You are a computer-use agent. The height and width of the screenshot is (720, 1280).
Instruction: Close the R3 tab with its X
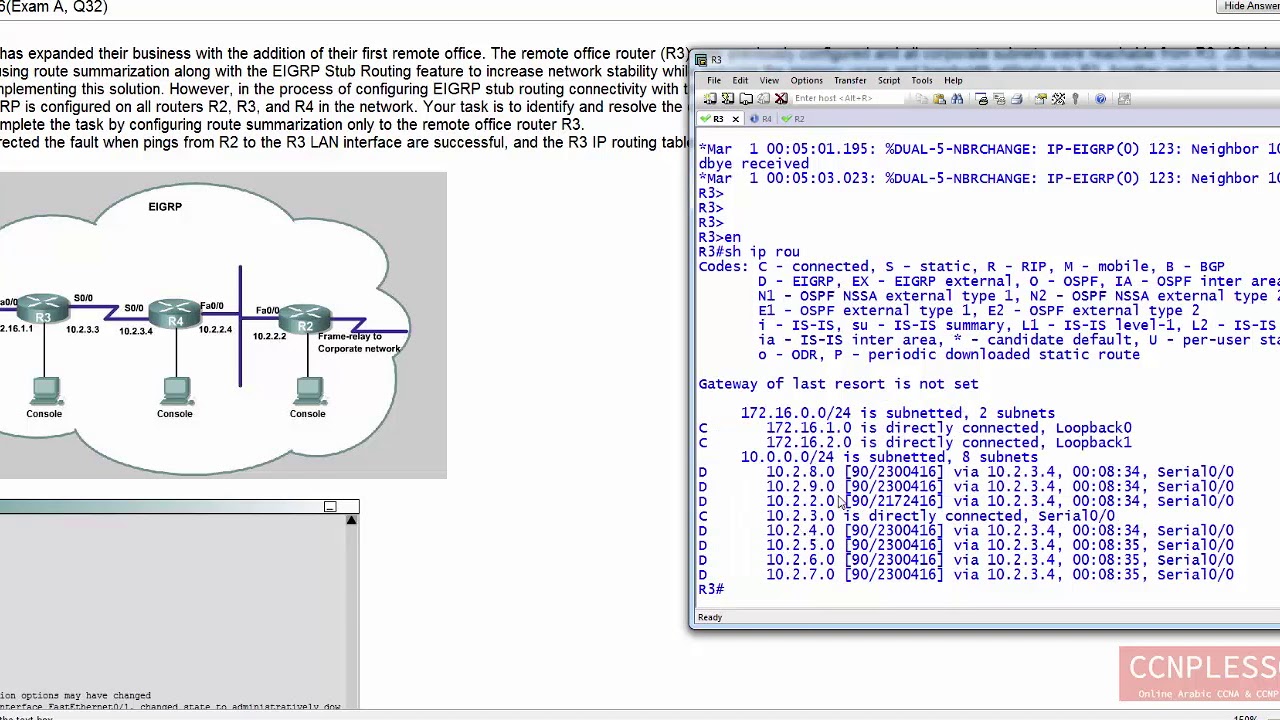pos(735,119)
